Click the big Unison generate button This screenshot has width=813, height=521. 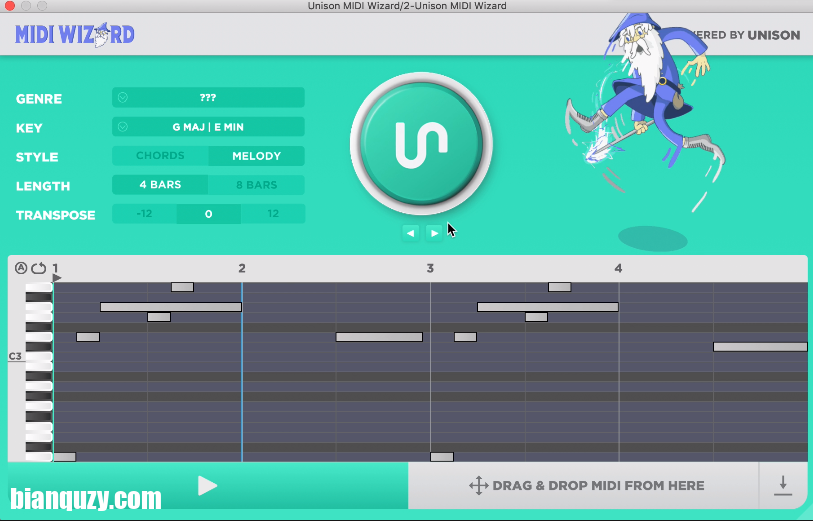click(x=421, y=144)
